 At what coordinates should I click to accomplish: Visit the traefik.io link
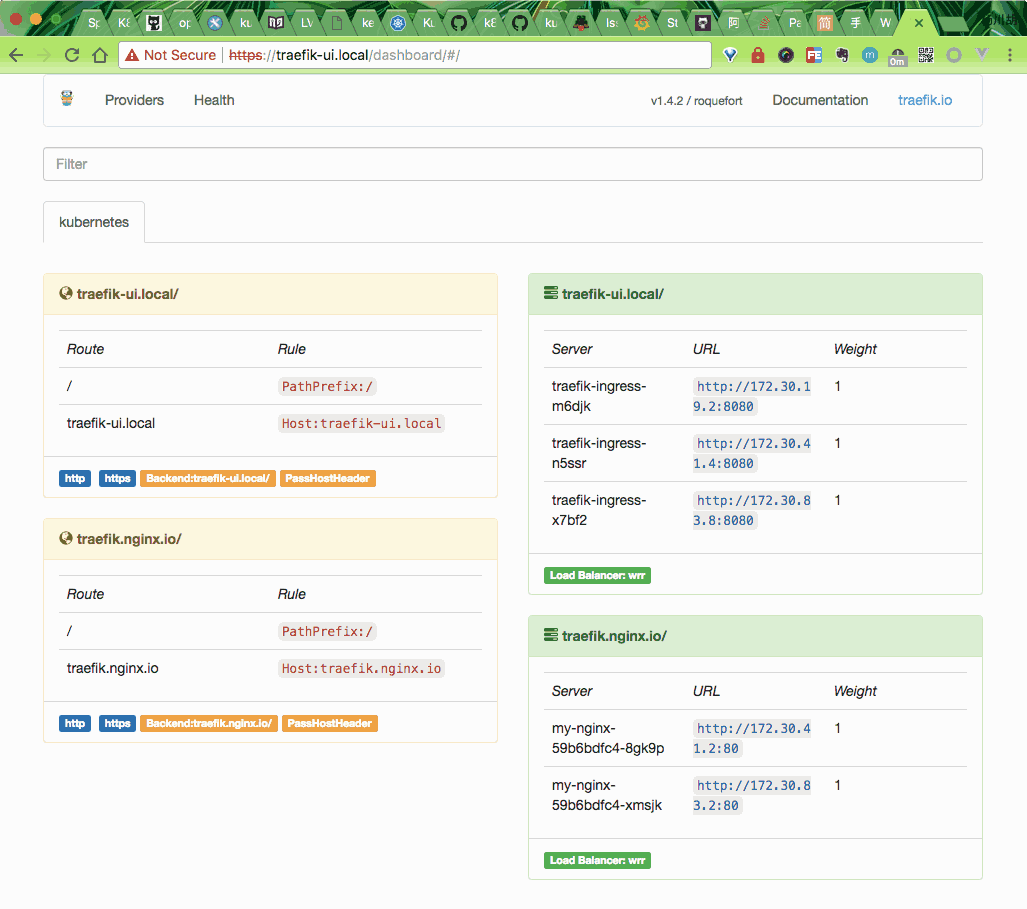click(925, 100)
